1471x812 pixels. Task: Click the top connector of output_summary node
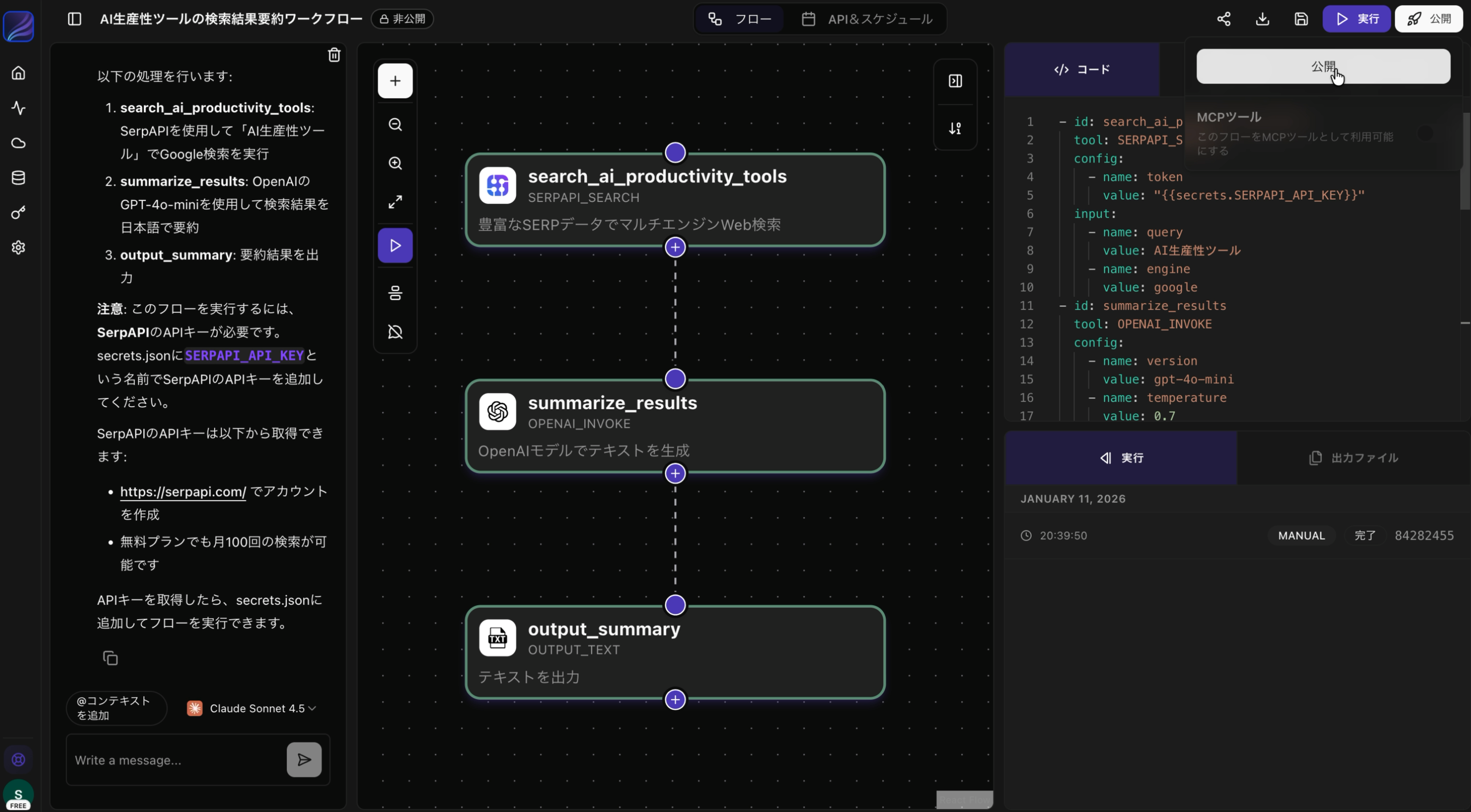tap(675, 605)
